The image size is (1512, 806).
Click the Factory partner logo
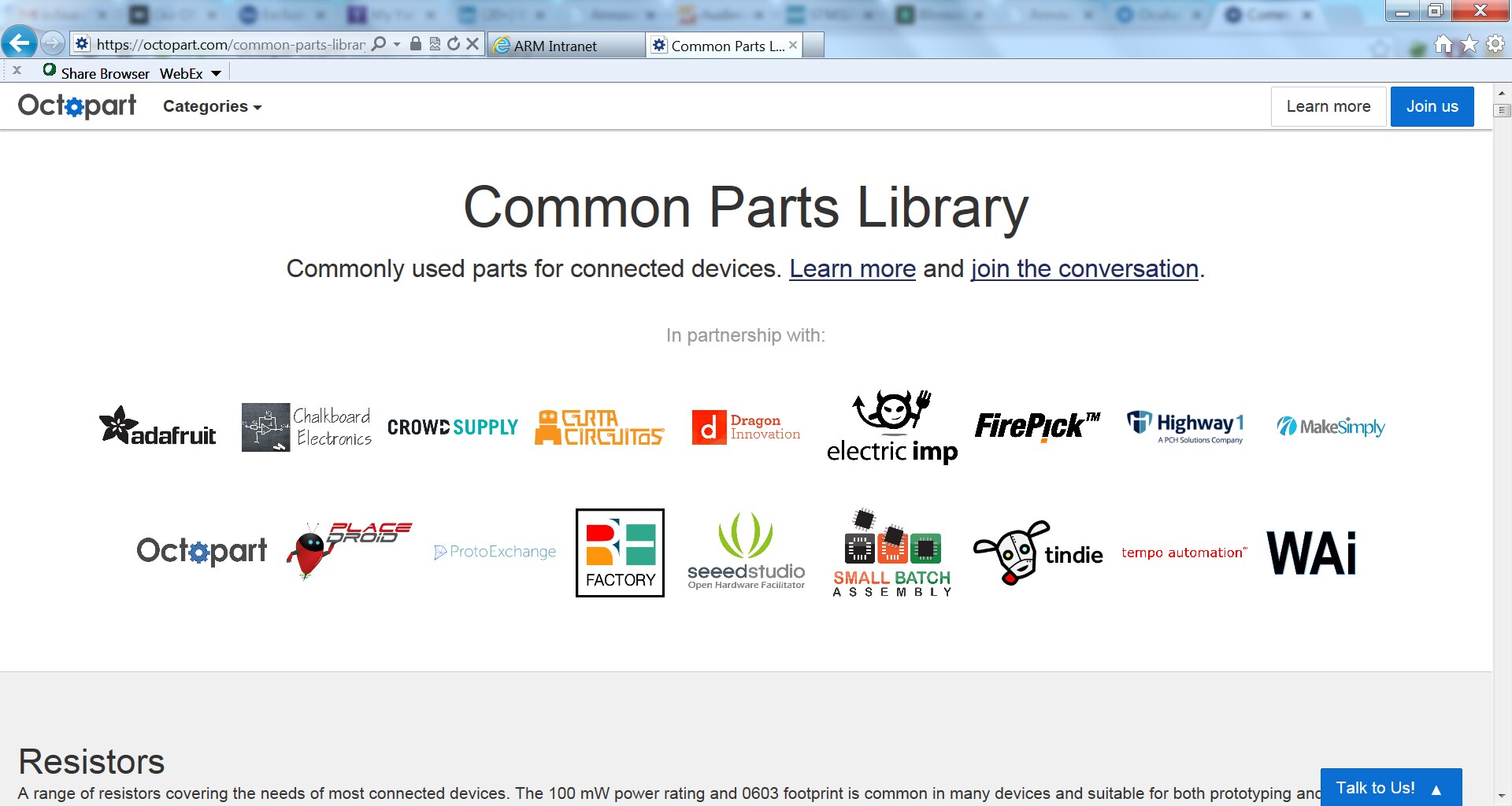[x=620, y=553]
